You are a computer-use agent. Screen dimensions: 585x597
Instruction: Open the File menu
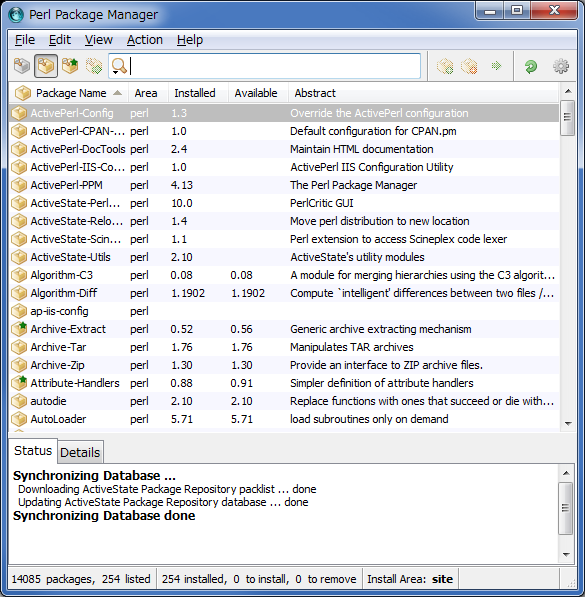[25, 40]
